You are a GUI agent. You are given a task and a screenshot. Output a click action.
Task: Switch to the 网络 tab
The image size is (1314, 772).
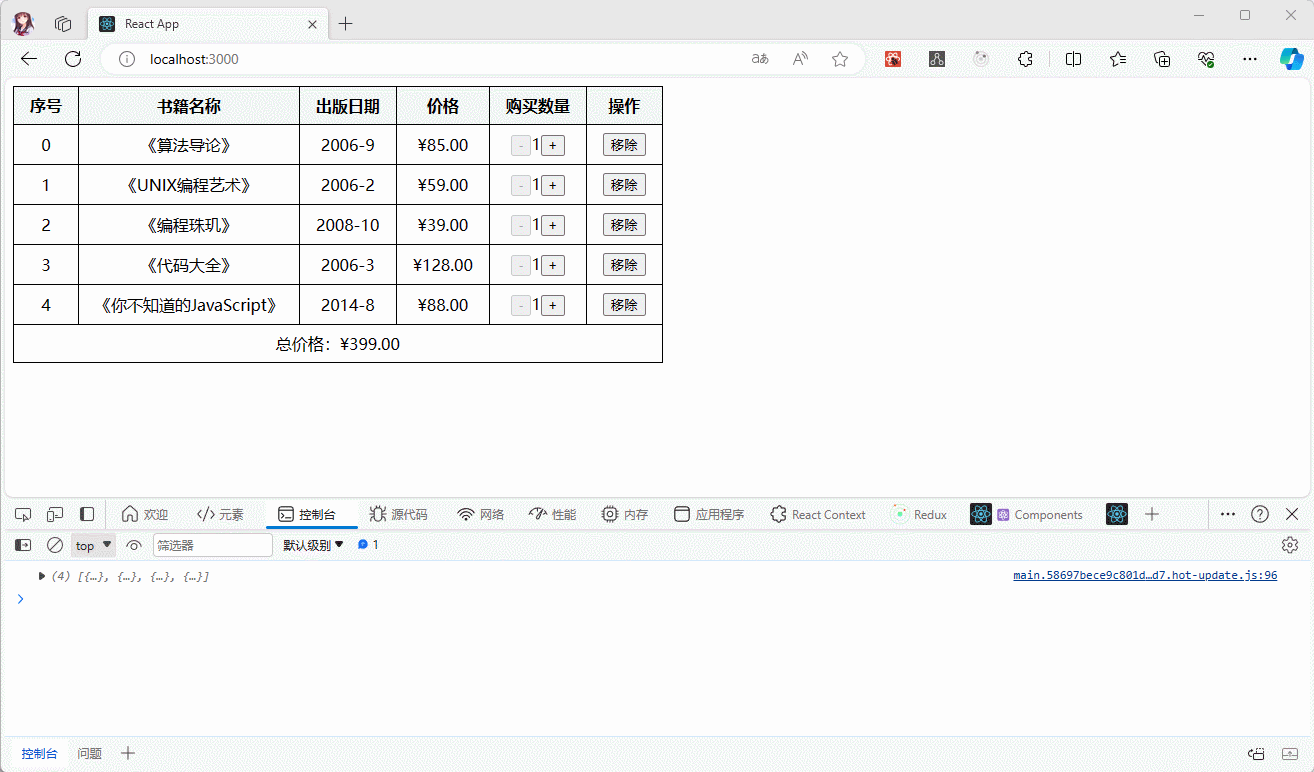click(481, 514)
